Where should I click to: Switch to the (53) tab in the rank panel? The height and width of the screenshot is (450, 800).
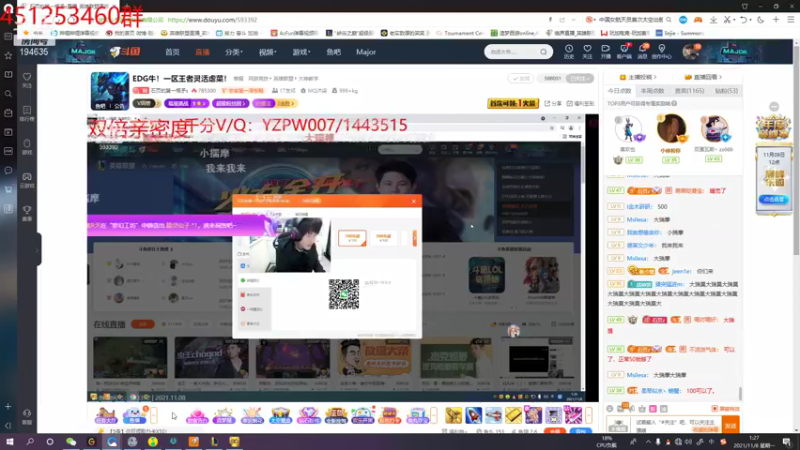pos(726,91)
